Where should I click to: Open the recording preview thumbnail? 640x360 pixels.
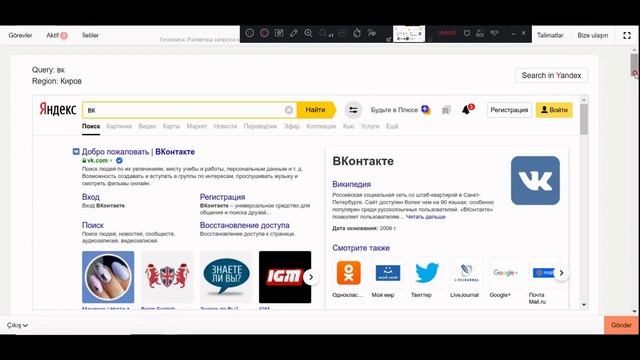pyautogui.click(x=409, y=33)
